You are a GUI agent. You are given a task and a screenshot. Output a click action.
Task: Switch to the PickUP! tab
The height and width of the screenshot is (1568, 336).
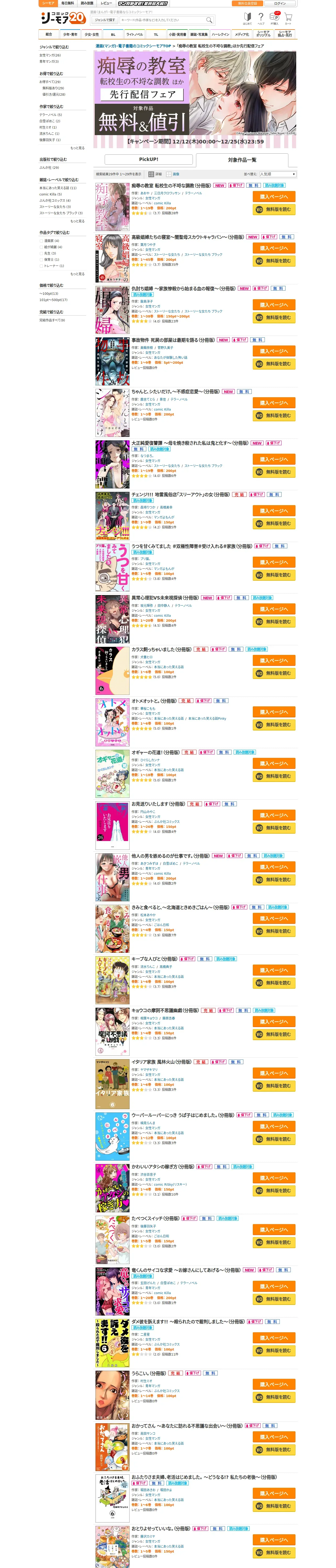149,159
